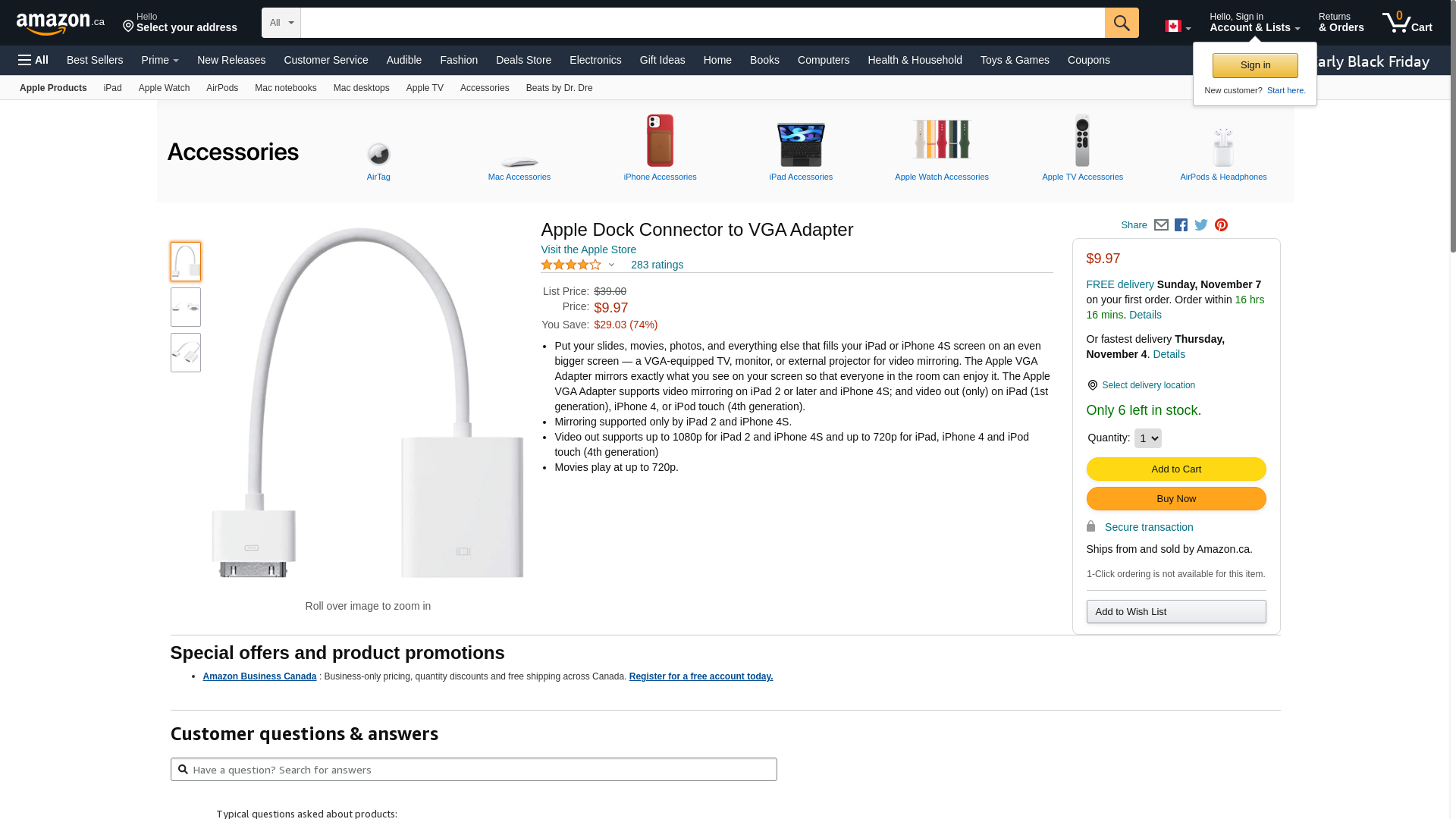Open the 283 ratings link
1456x819 pixels.
pyautogui.click(x=657, y=265)
